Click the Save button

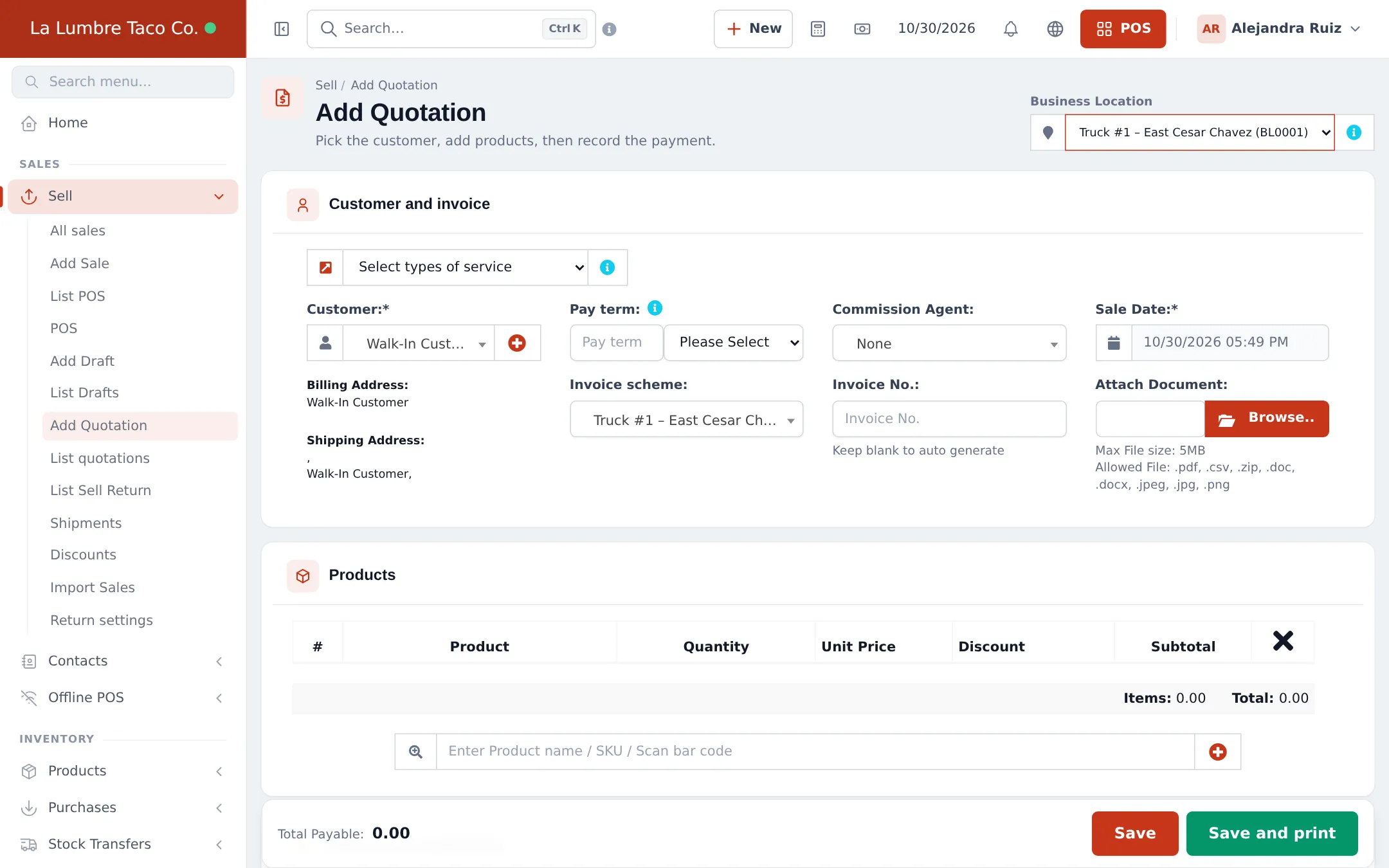click(x=1135, y=833)
